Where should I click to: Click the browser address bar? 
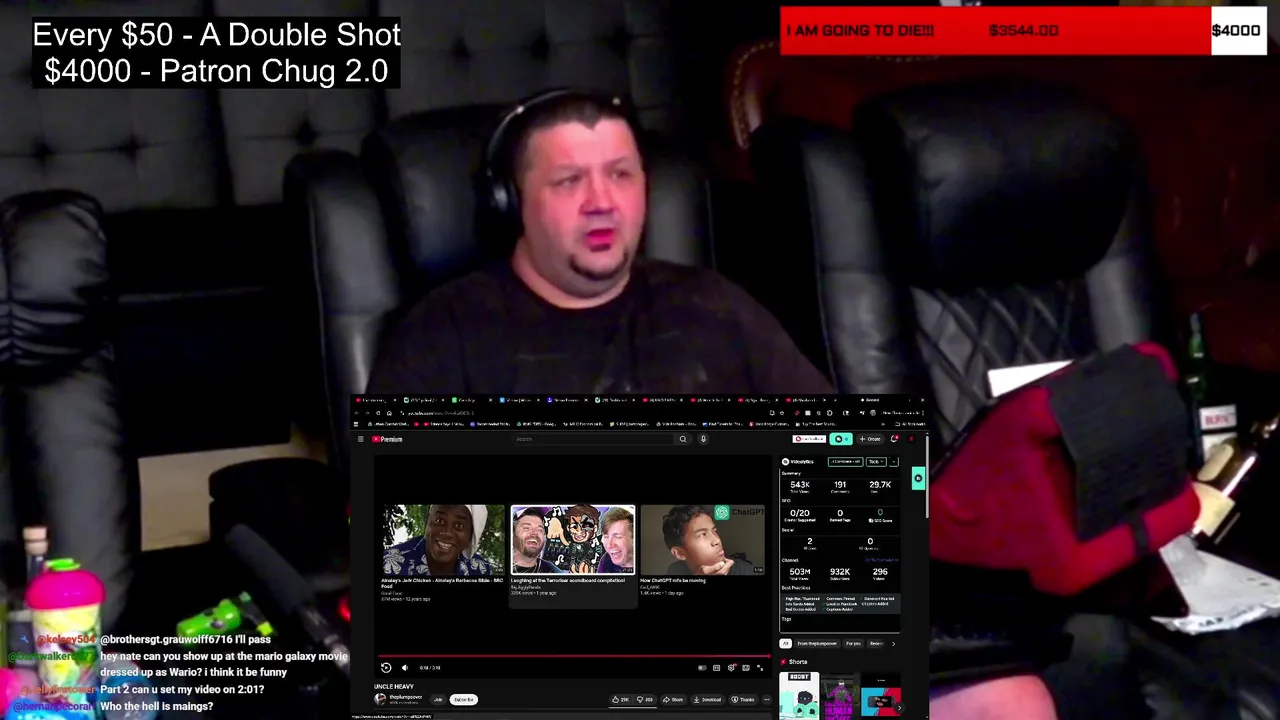coord(580,413)
